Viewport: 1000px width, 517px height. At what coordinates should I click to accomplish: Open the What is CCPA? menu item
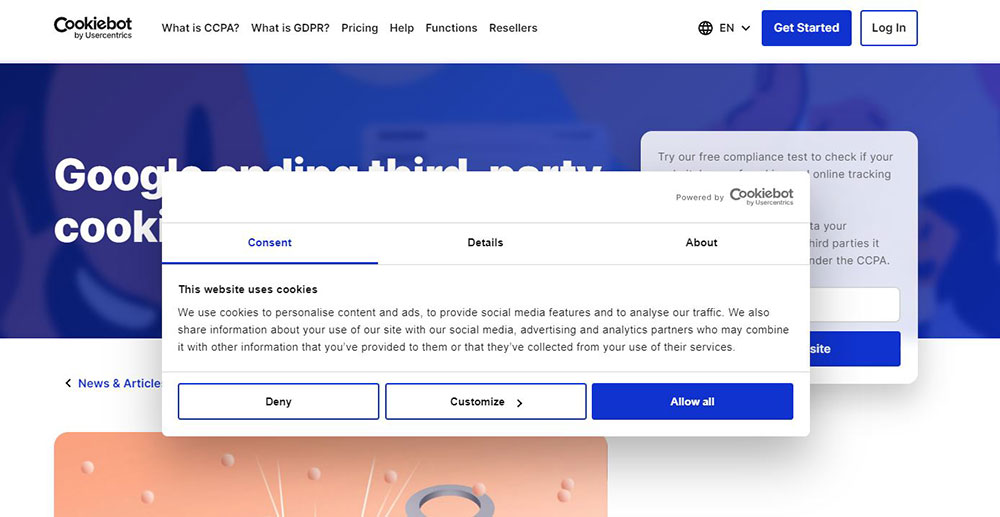(x=200, y=28)
